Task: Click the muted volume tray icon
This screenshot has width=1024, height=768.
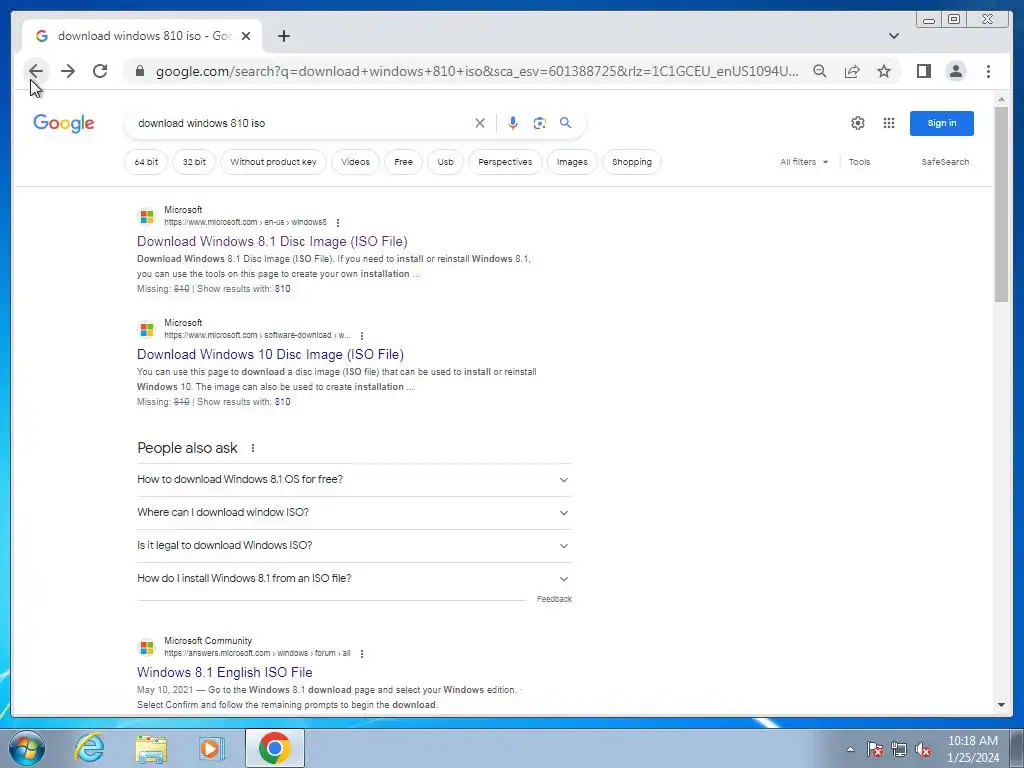Action: point(923,749)
